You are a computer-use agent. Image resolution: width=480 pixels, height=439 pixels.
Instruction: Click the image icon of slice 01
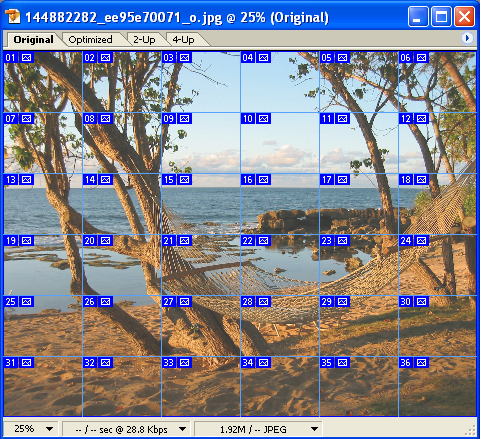coord(26,58)
